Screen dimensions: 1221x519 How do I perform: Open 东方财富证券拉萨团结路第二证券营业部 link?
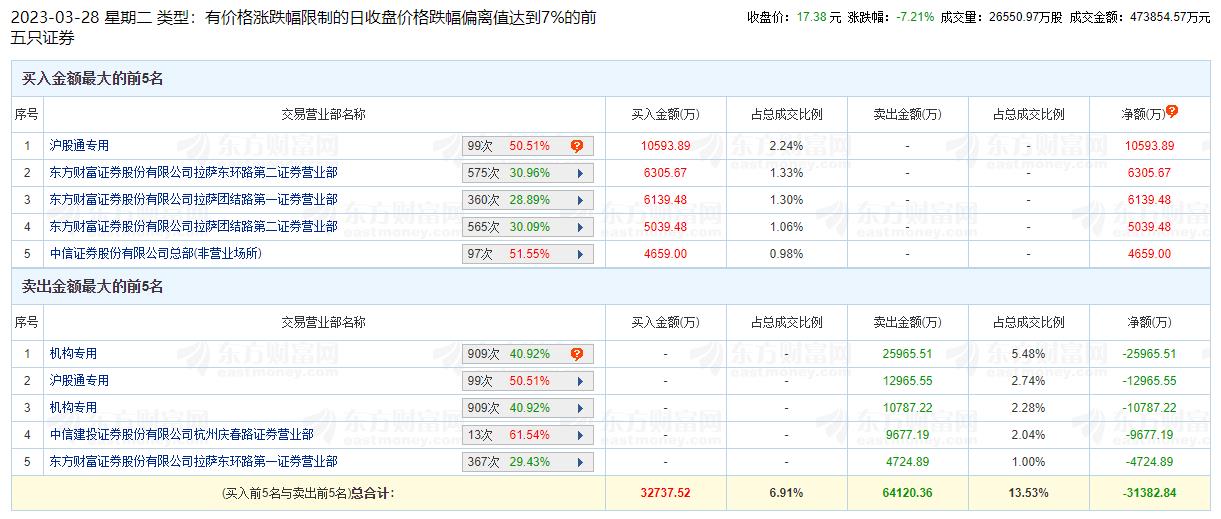click(194, 227)
